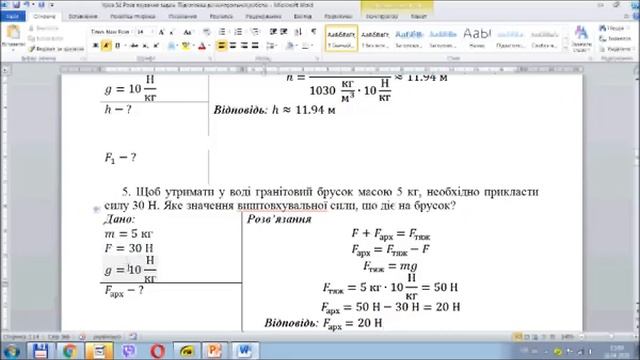Click spelling-flagged word виштовхувальної
Image resolution: width=640 pixels, height=360 pixels.
282,205
